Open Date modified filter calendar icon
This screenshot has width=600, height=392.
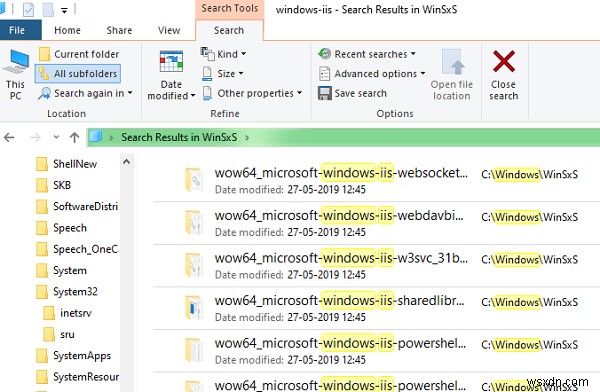(x=171, y=62)
